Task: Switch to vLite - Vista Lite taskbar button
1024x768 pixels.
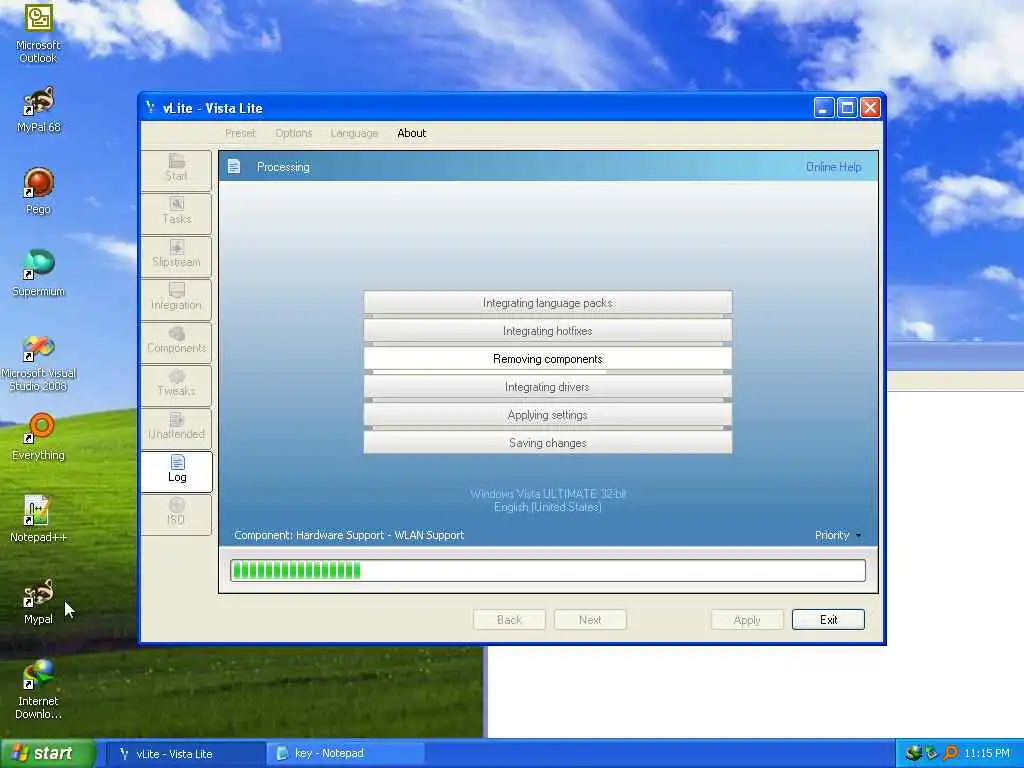Action: 185,754
